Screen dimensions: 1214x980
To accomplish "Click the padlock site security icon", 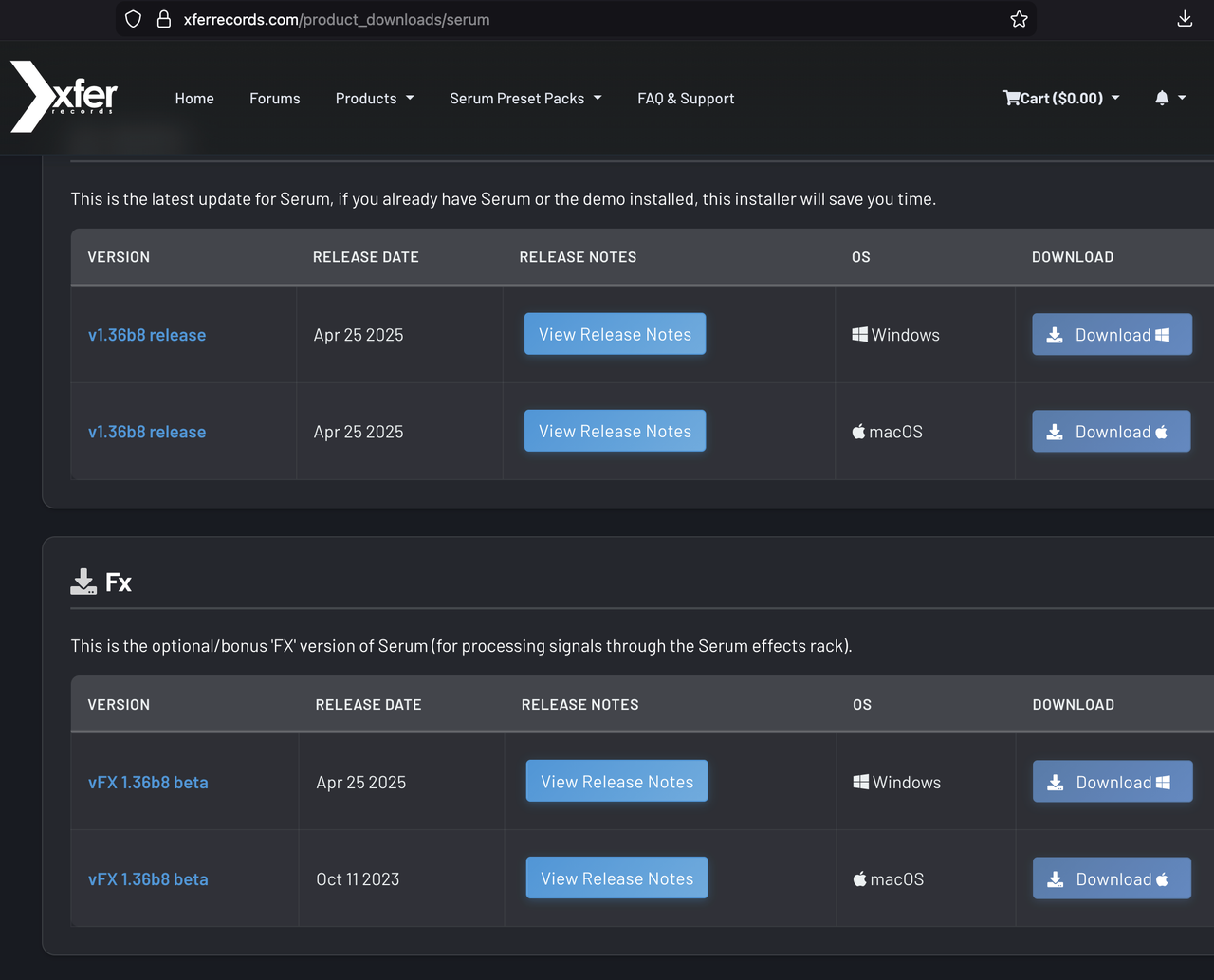I will tap(163, 19).
